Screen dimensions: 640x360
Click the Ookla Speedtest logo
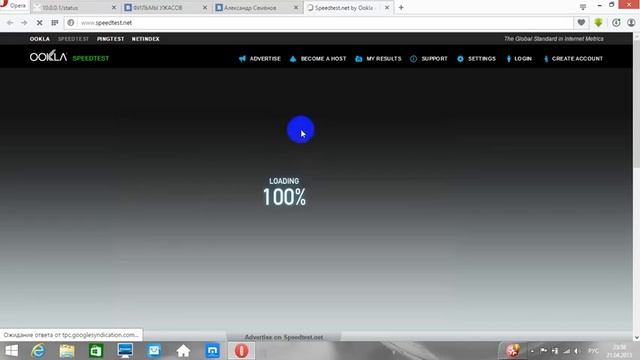[69, 57]
